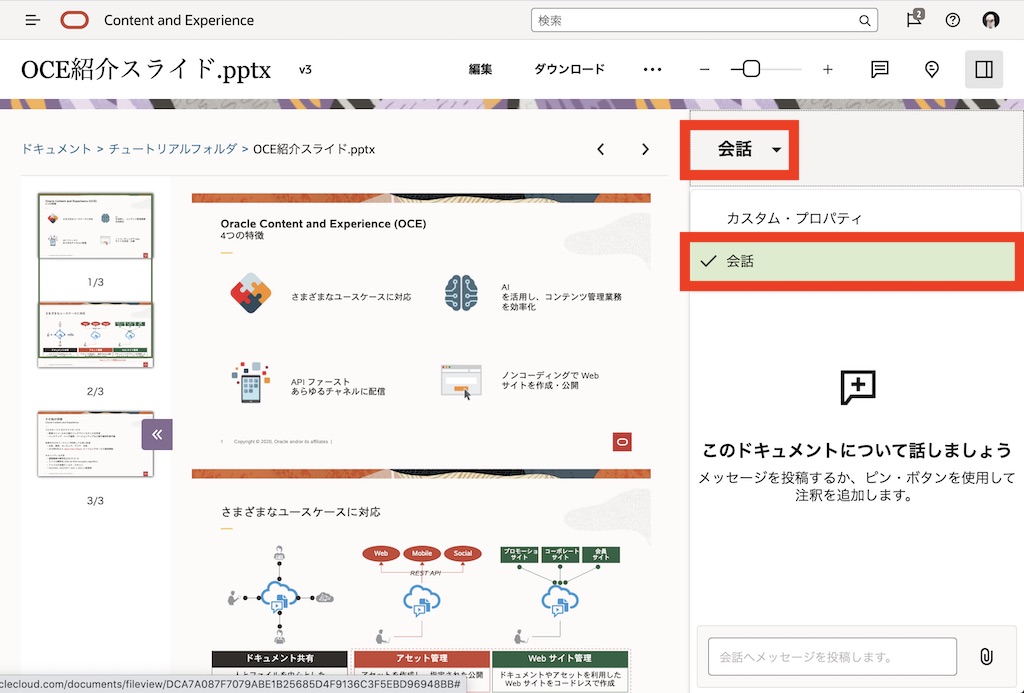Click the Oracle logo in the header
The height and width of the screenshot is (693, 1024).
pos(74,19)
